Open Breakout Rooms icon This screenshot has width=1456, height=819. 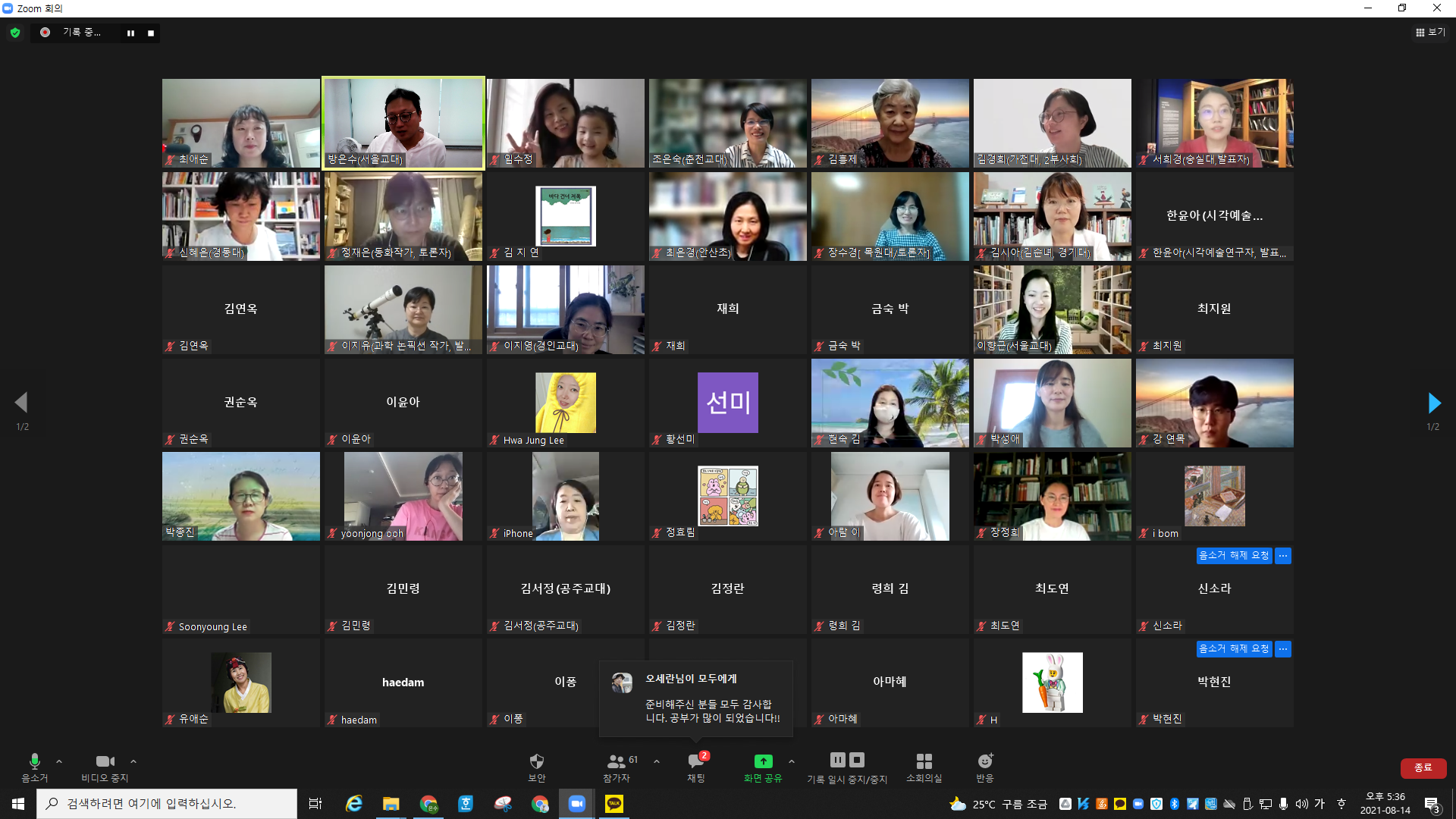pyautogui.click(x=924, y=762)
